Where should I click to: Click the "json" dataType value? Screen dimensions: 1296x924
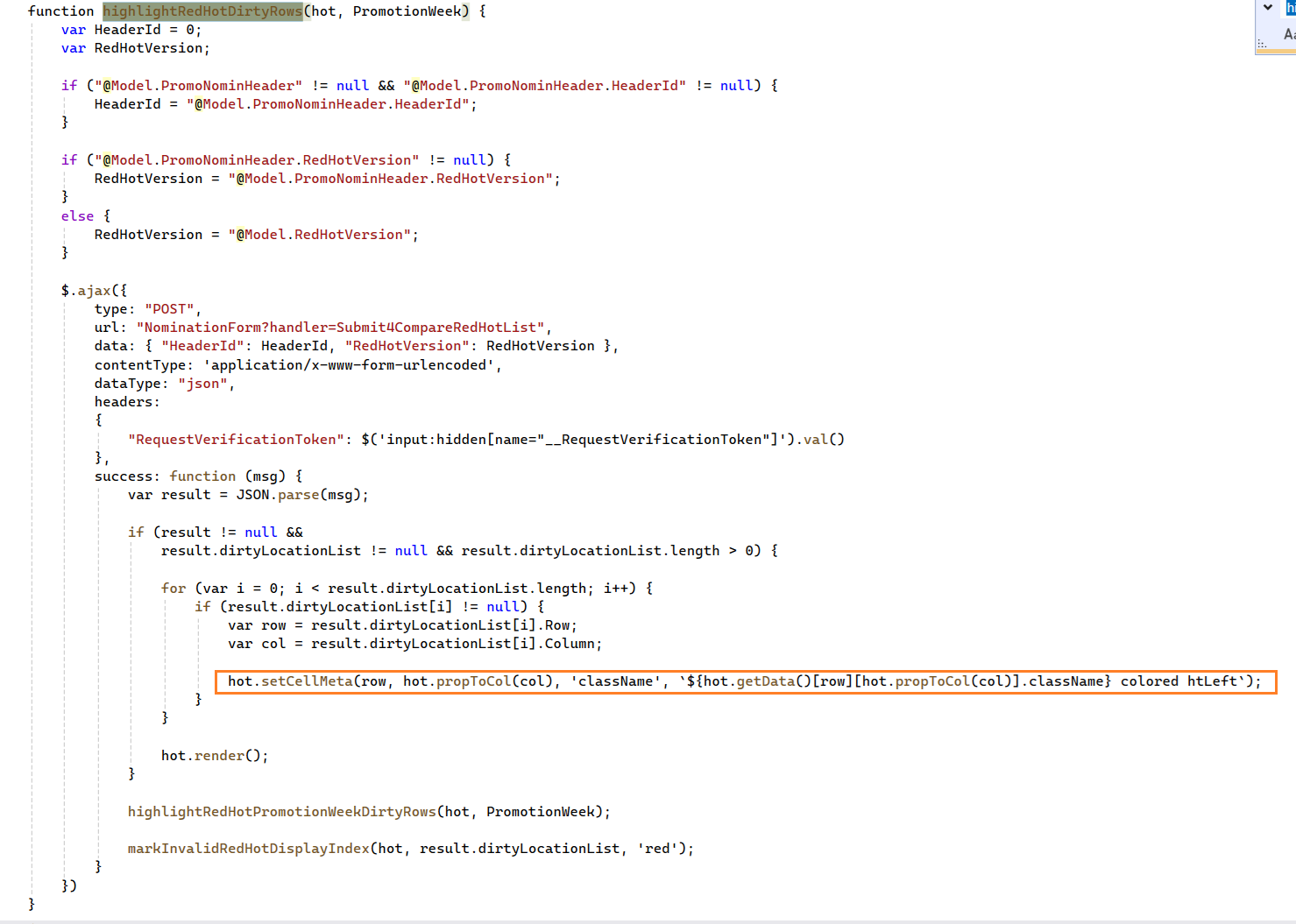(202, 384)
